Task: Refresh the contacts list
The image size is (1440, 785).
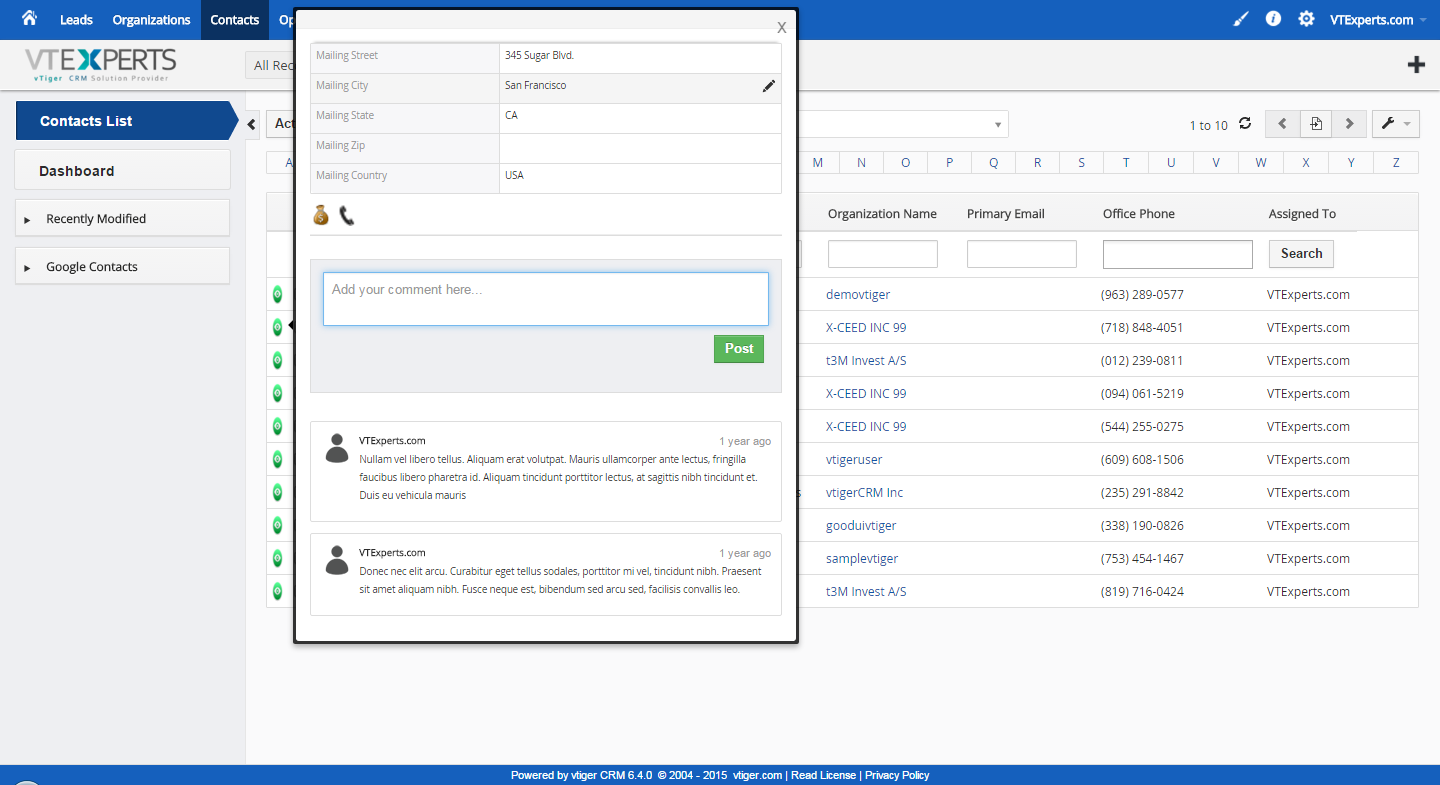Action: tap(1245, 124)
